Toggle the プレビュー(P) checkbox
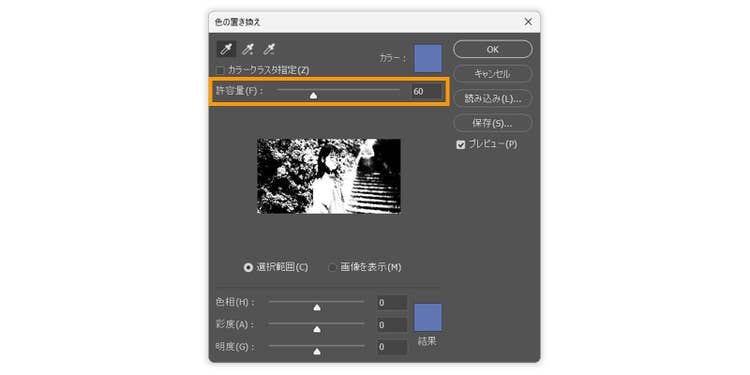 tap(461, 145)
